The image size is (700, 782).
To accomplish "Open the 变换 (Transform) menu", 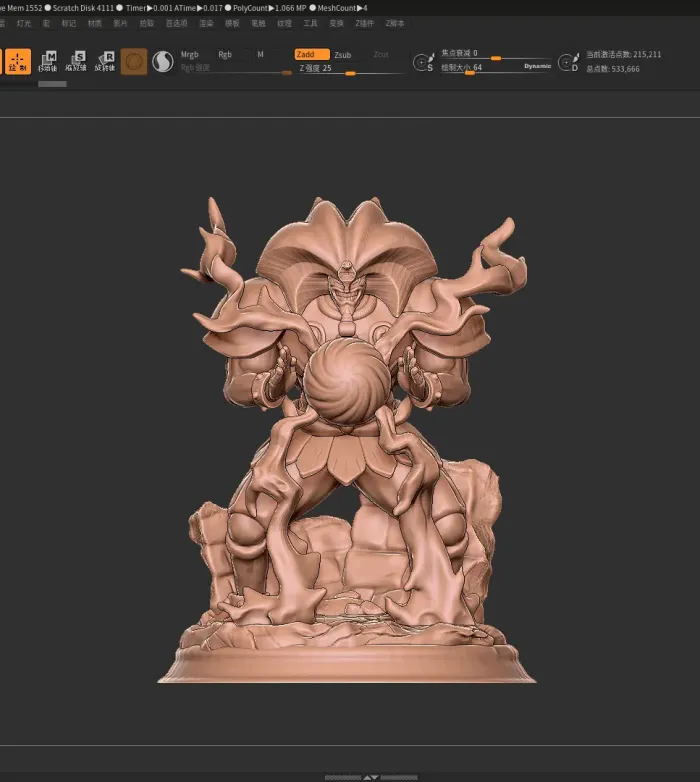I will pyautogui.click(x=336, y=23).
